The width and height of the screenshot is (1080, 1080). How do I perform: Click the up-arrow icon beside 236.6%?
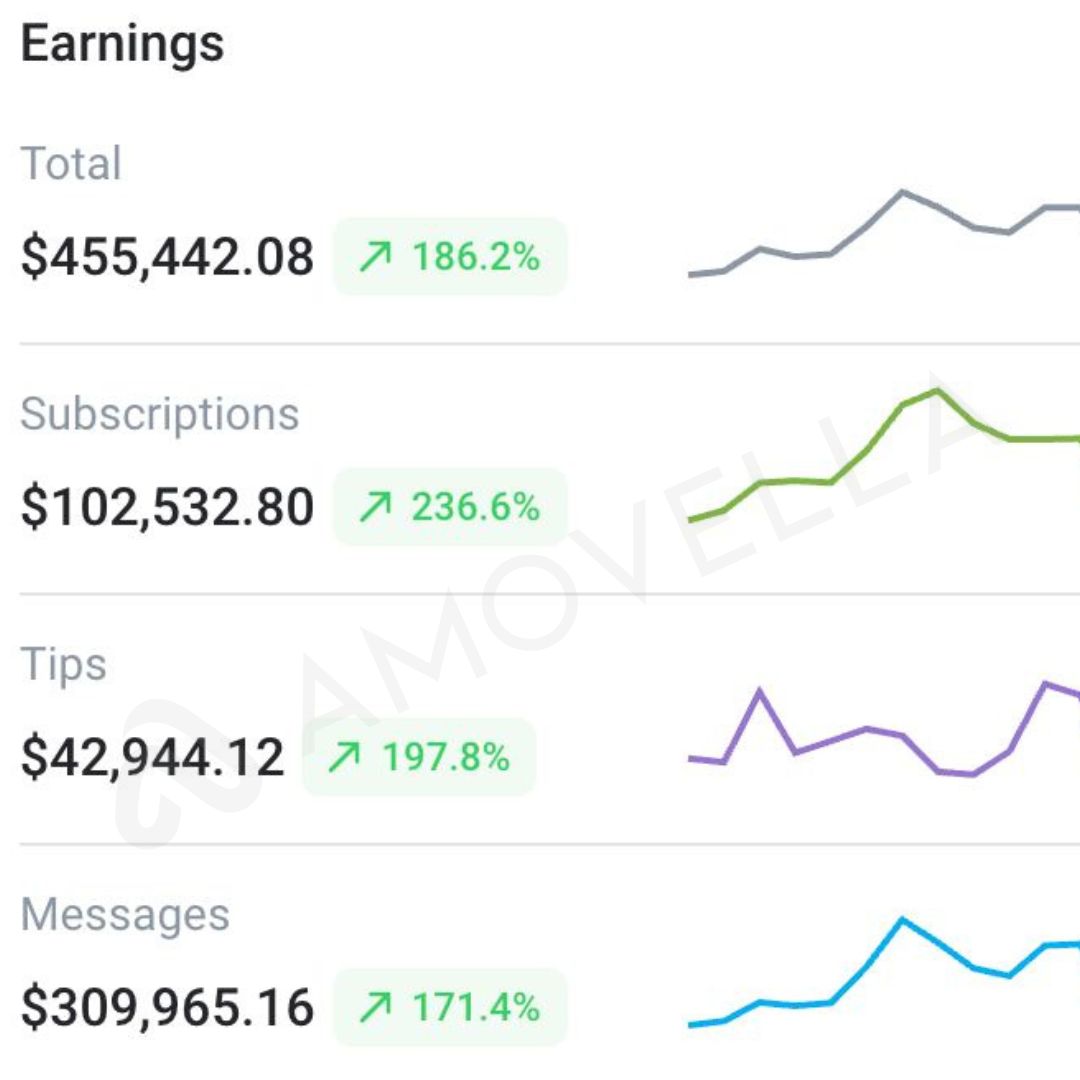(376, 508)
